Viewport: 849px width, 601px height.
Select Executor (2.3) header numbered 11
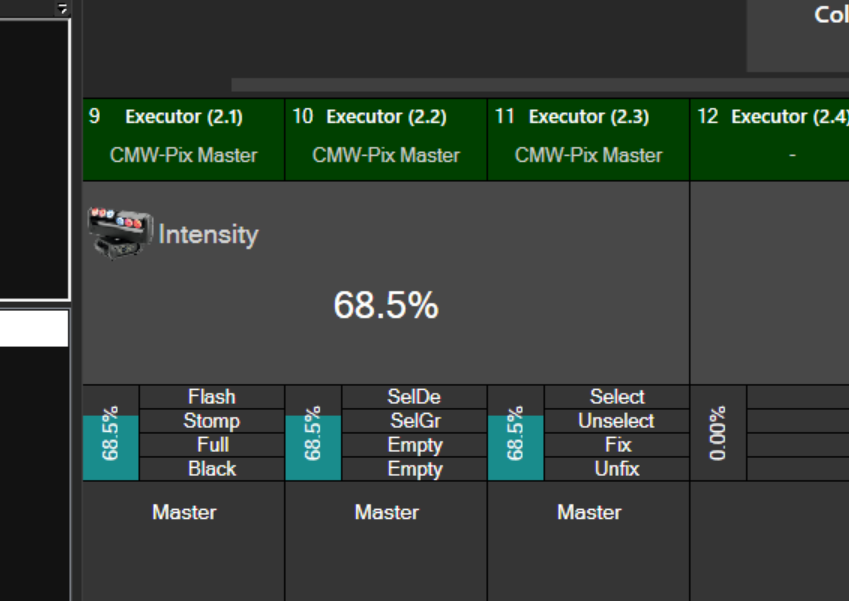[x=588, y=138]
